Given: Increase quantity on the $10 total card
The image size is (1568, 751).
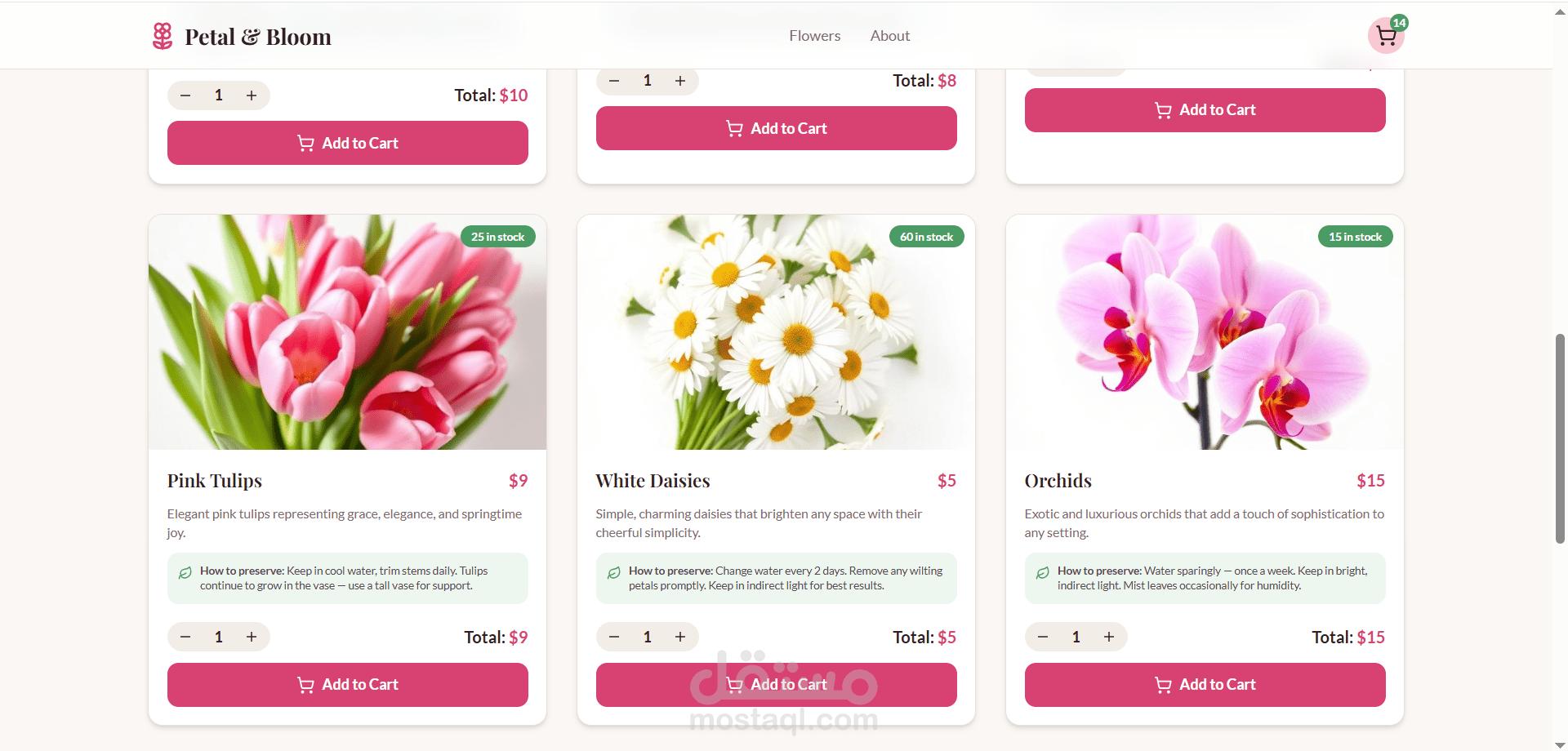Looking at the screenshot, I should (x=252, y=96).
